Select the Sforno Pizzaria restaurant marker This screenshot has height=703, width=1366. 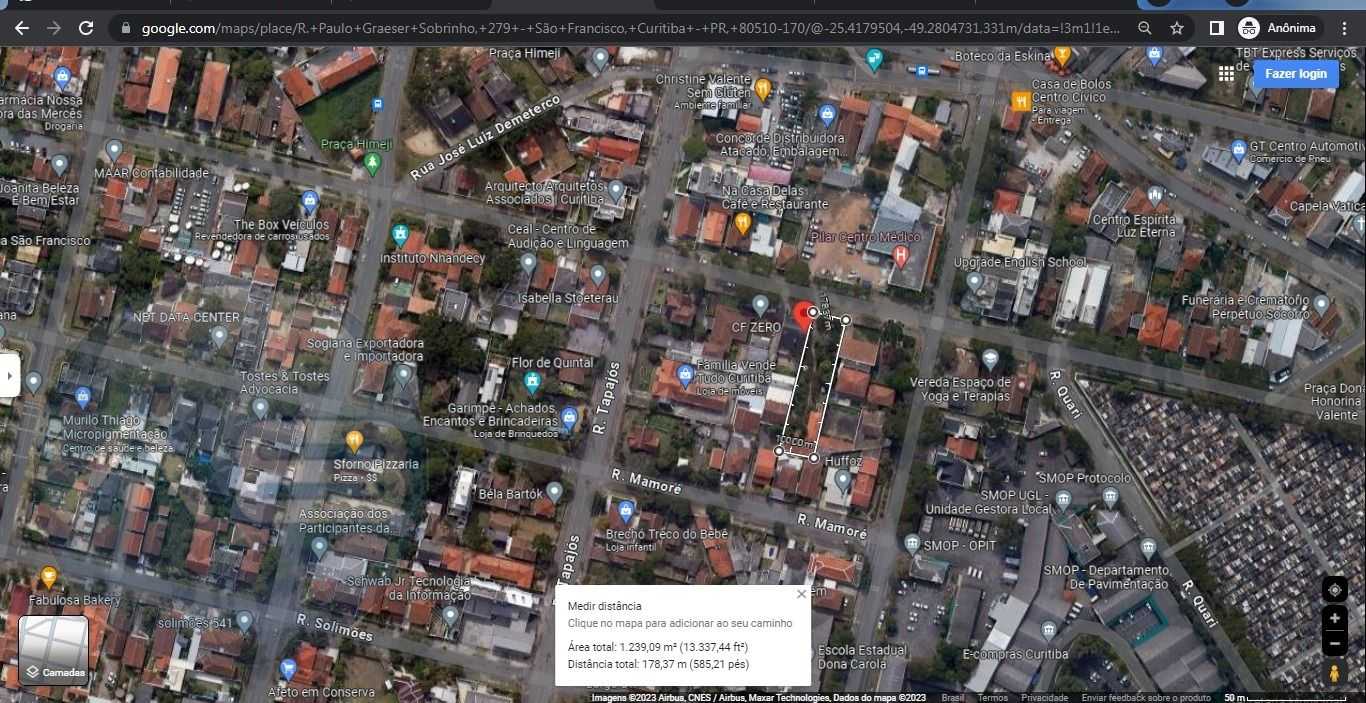point(354,441)
